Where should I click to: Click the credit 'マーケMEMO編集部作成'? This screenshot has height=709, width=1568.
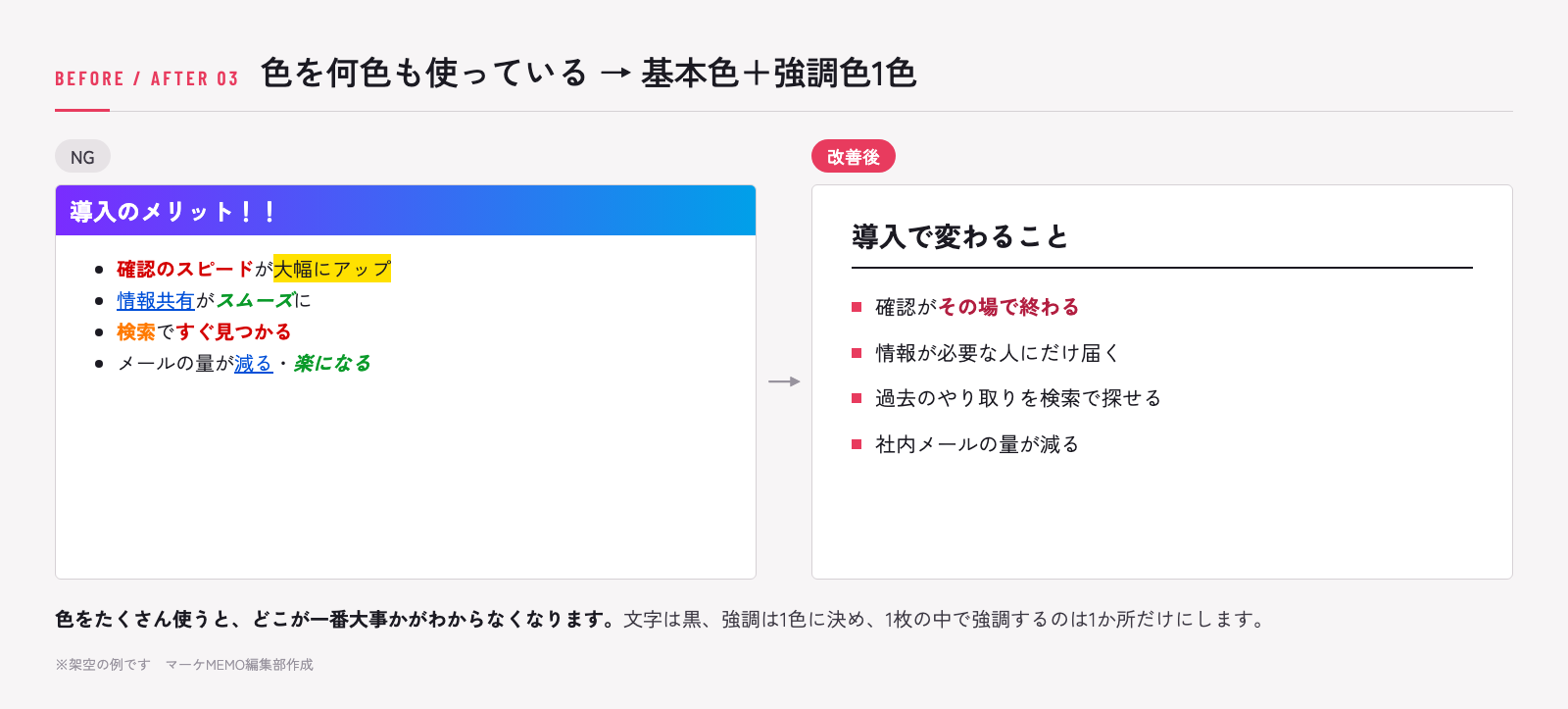tap(239, 664)
